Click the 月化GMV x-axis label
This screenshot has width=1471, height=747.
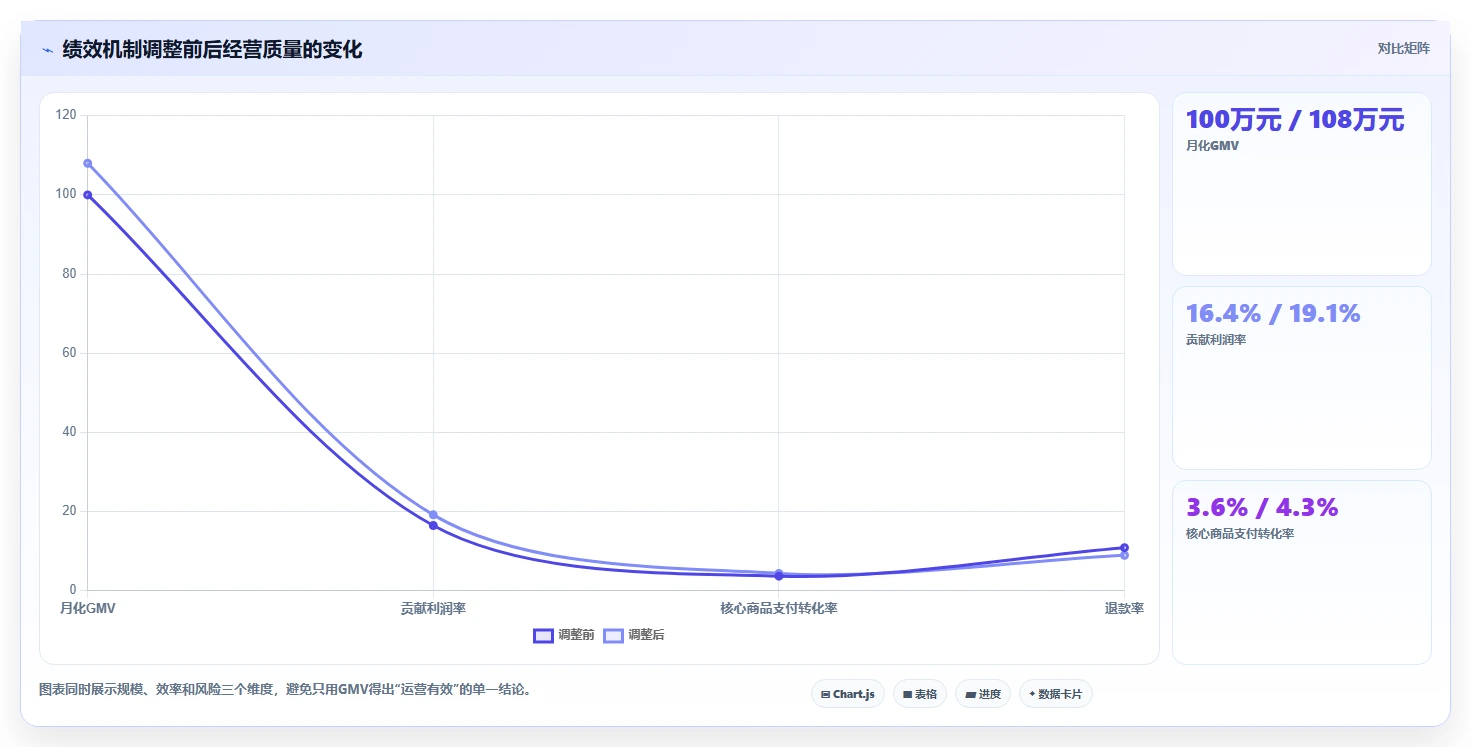click(x=88, y=608)
